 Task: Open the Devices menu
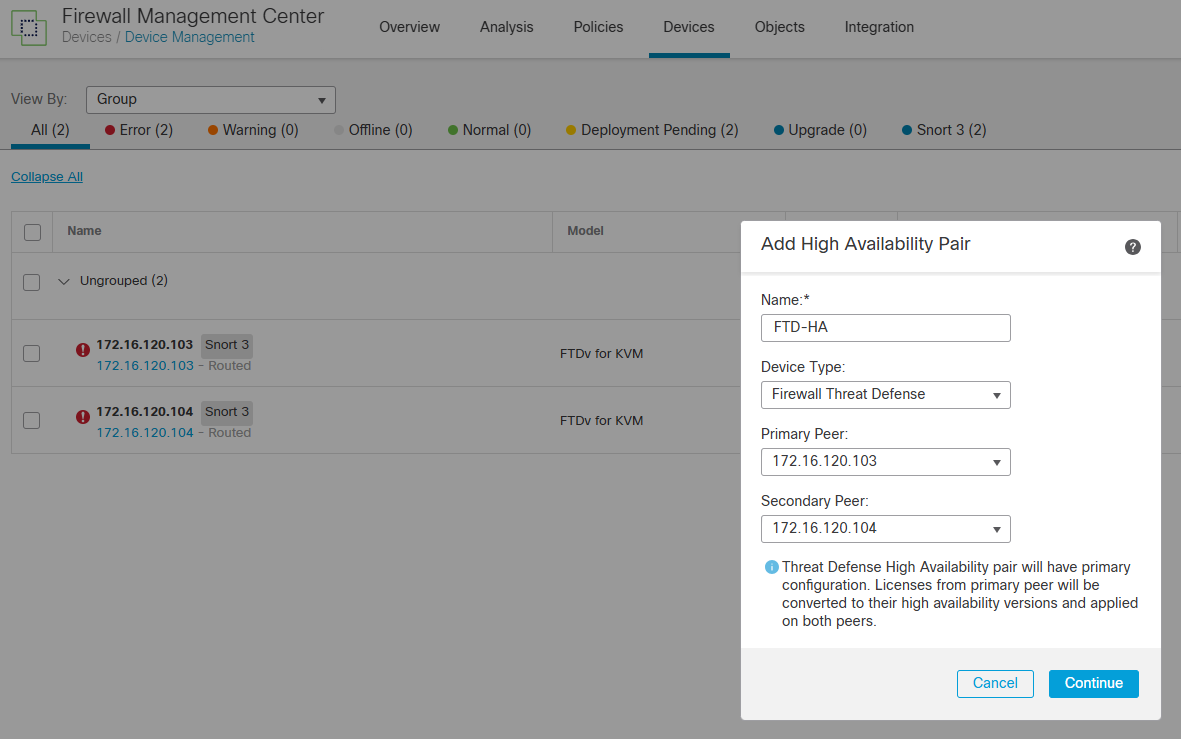[688, 27]
